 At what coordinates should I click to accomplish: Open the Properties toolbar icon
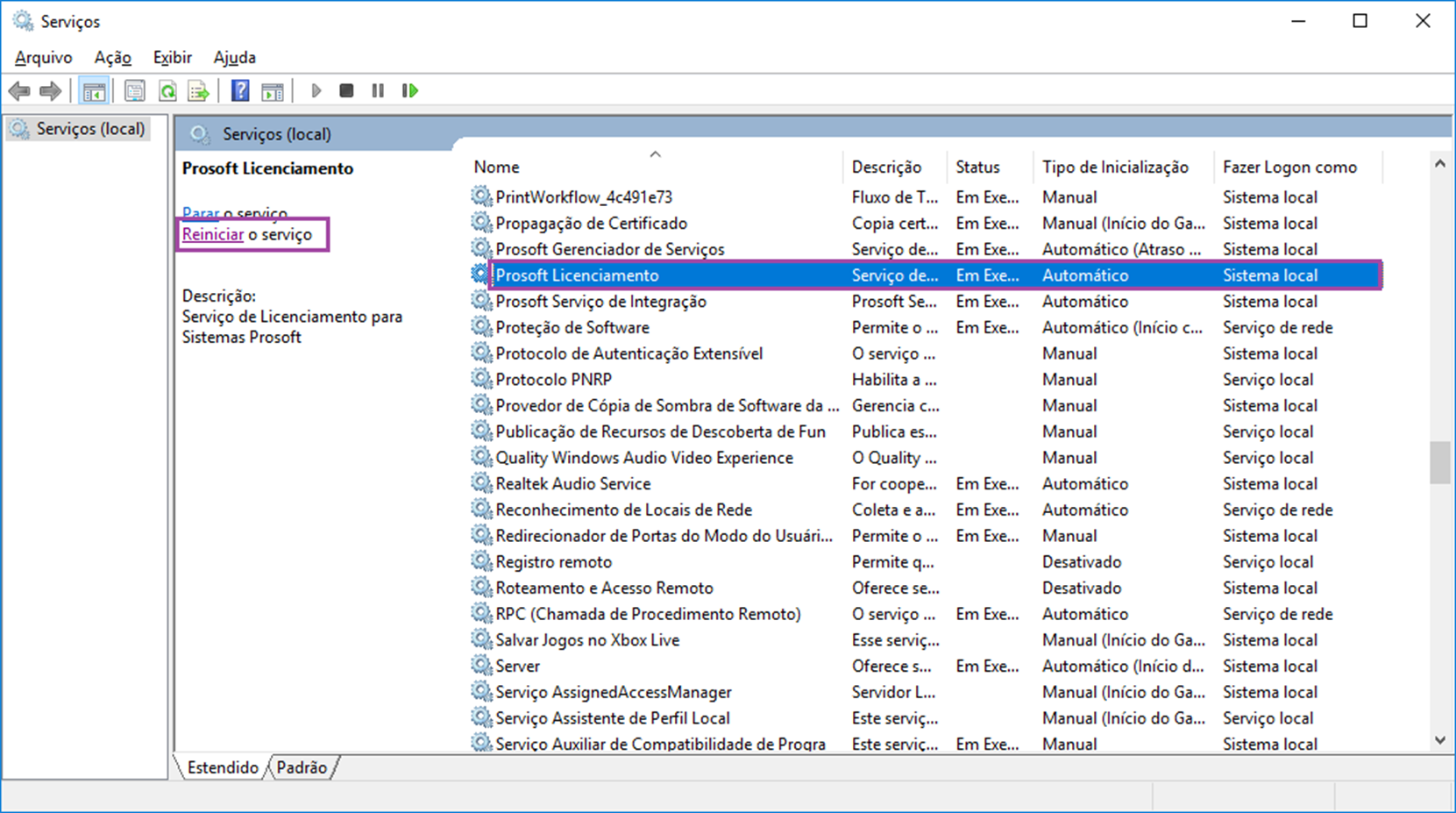click(134, 90)
